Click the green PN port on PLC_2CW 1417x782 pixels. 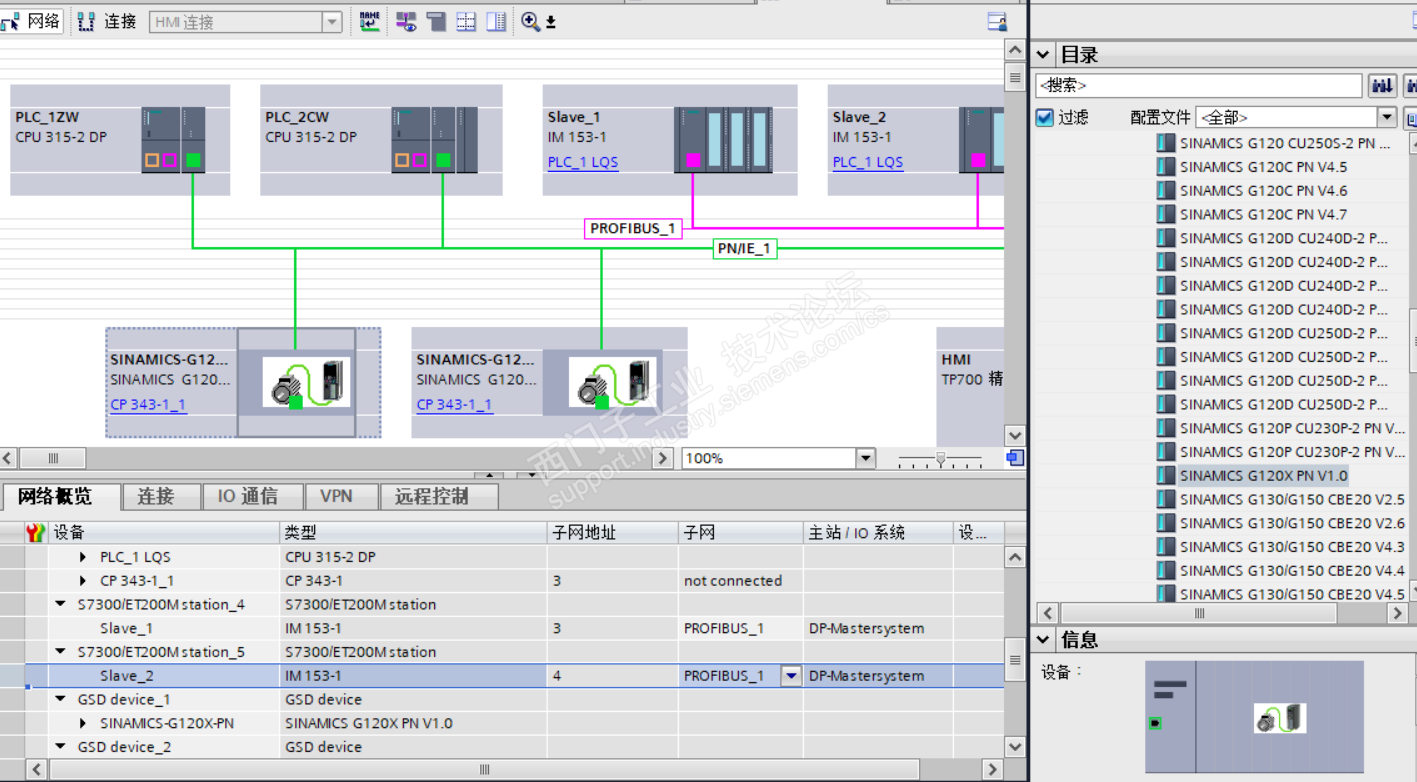[443, 160]
